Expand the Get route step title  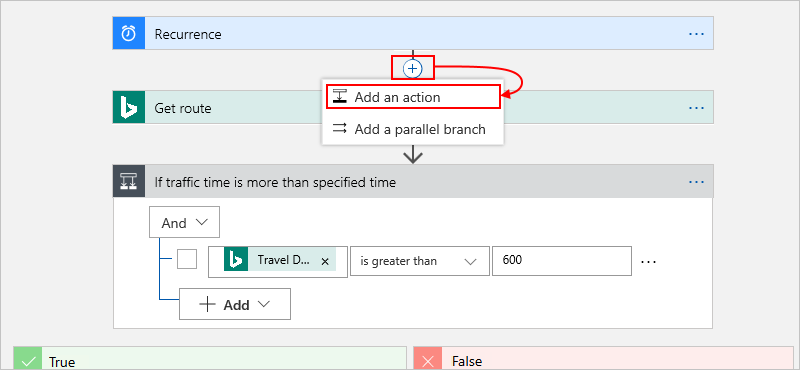[183, 108]
